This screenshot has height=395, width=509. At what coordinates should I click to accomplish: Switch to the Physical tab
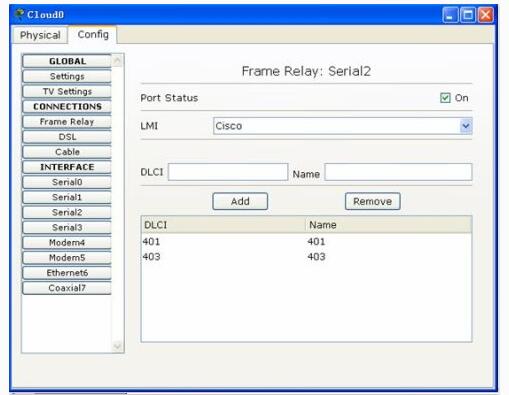[40, 35]
